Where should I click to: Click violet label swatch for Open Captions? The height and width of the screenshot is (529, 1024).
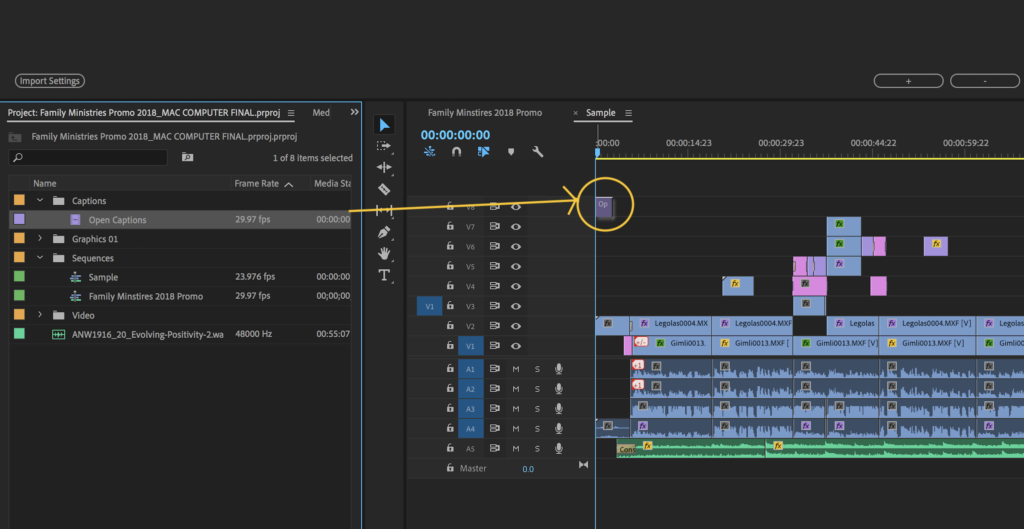tap(20, 219)
